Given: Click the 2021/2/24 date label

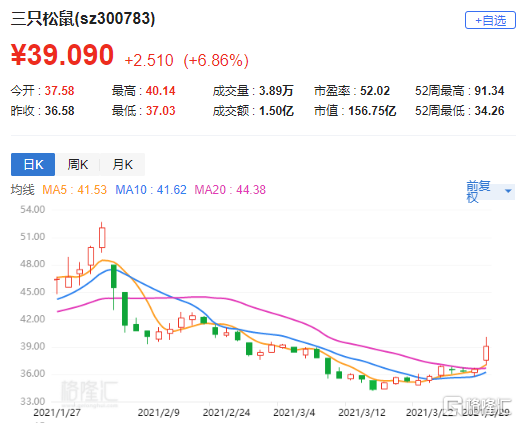Looking at the screenshot, I should click(x=226, y=412).
